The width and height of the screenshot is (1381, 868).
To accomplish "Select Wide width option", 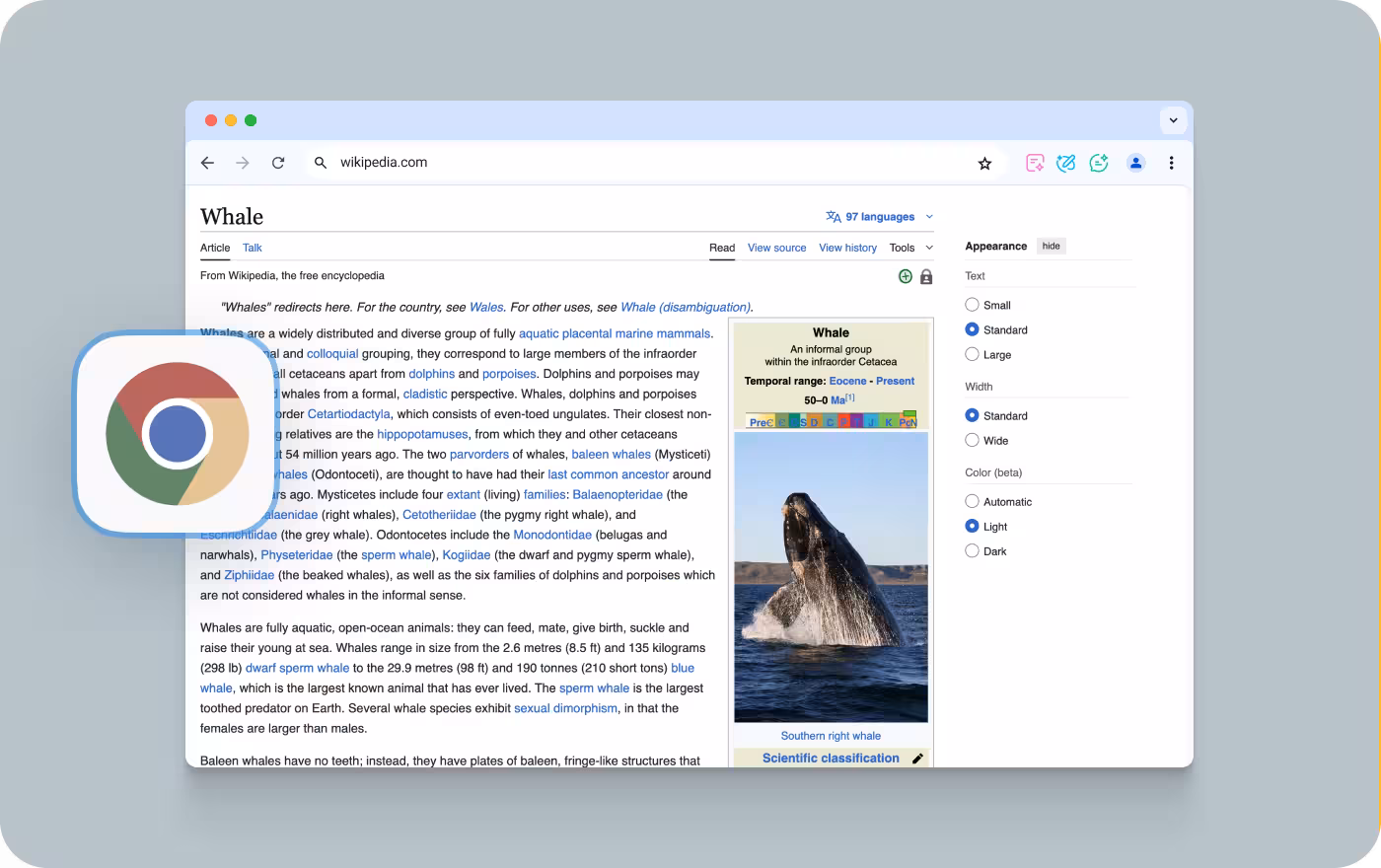I will (972, 440).
